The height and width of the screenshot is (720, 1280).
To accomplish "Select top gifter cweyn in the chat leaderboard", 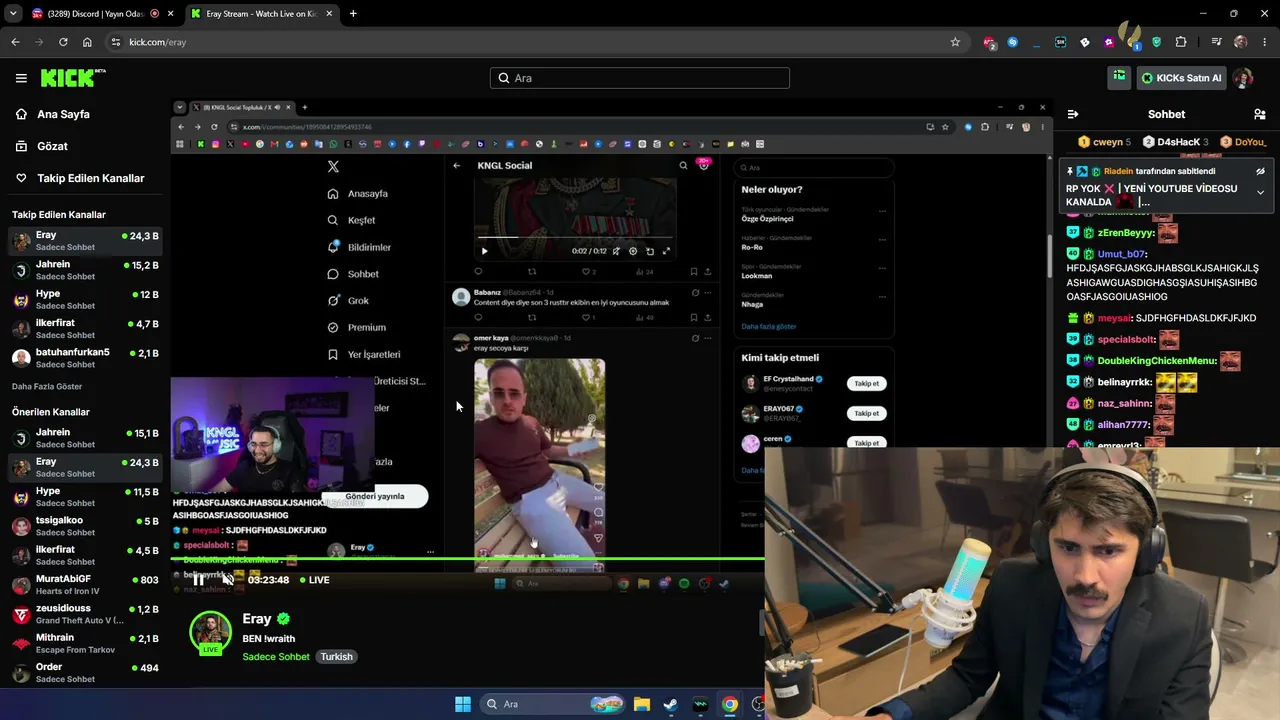I will (1104, 142).
